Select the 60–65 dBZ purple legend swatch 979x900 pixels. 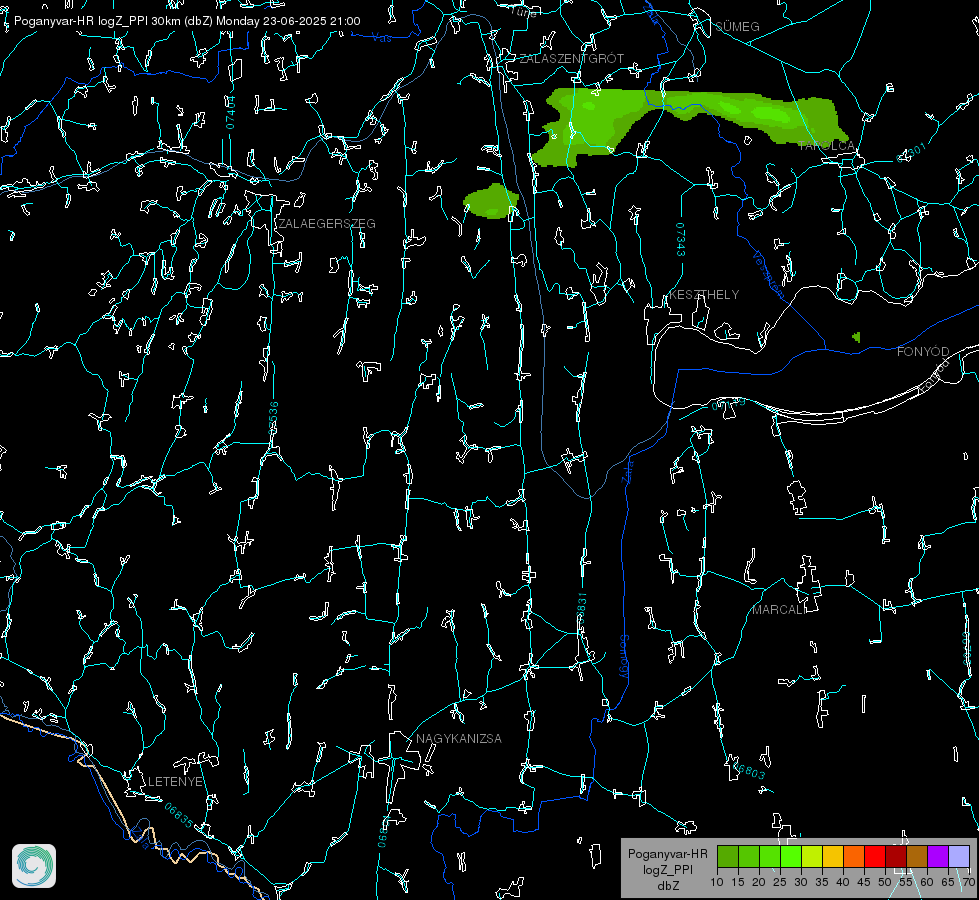coord(938,856)
